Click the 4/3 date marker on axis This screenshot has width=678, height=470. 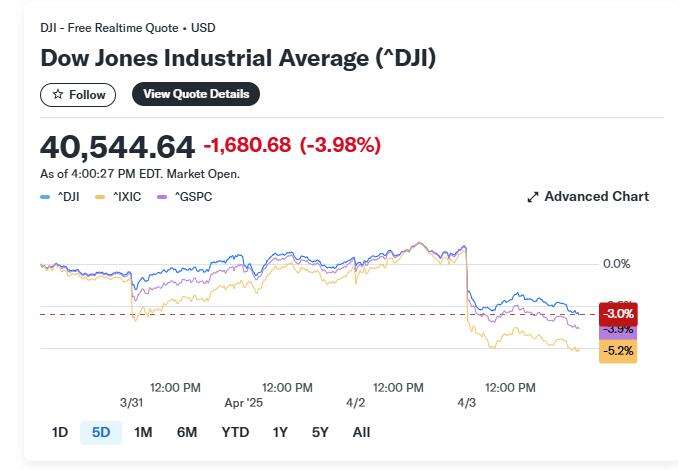pos(467,403)
